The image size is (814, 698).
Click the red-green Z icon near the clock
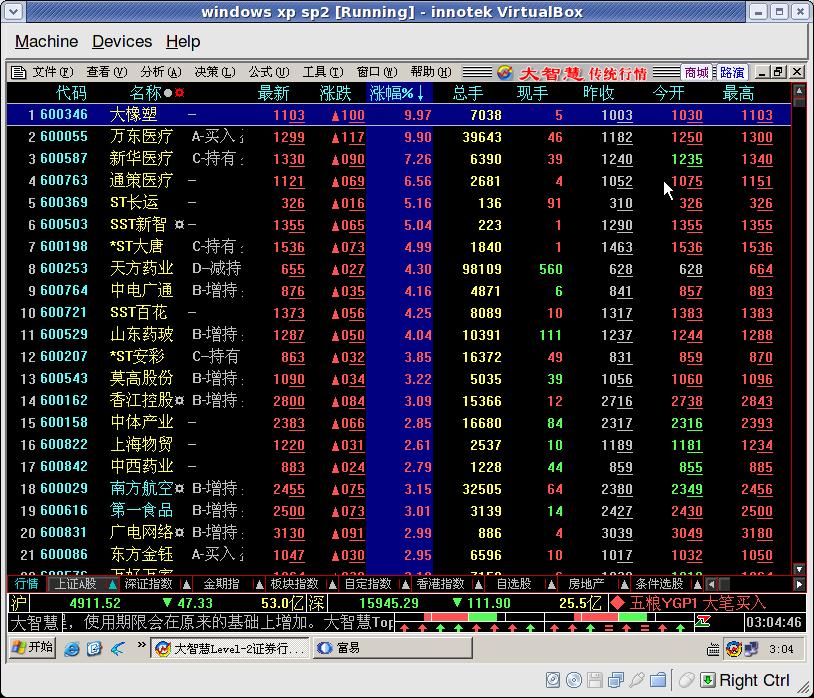[703, 621]
